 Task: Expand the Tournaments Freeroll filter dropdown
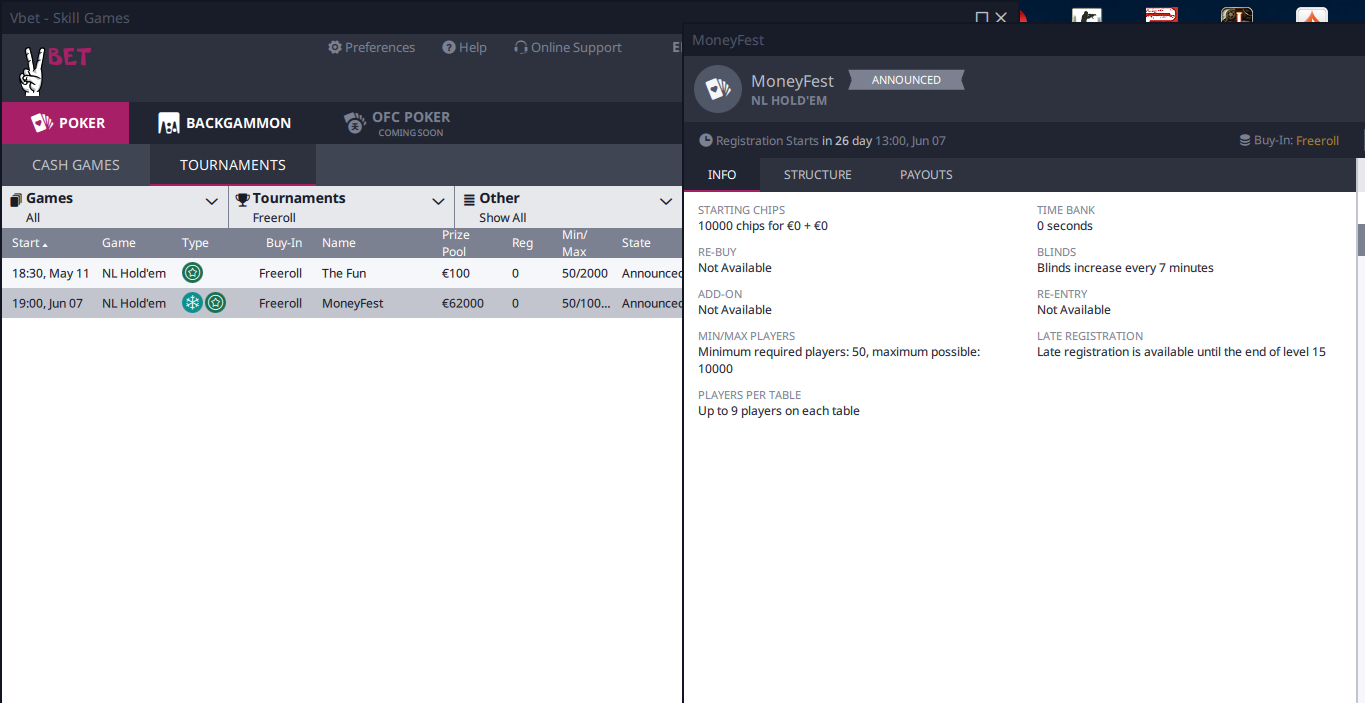341,207
